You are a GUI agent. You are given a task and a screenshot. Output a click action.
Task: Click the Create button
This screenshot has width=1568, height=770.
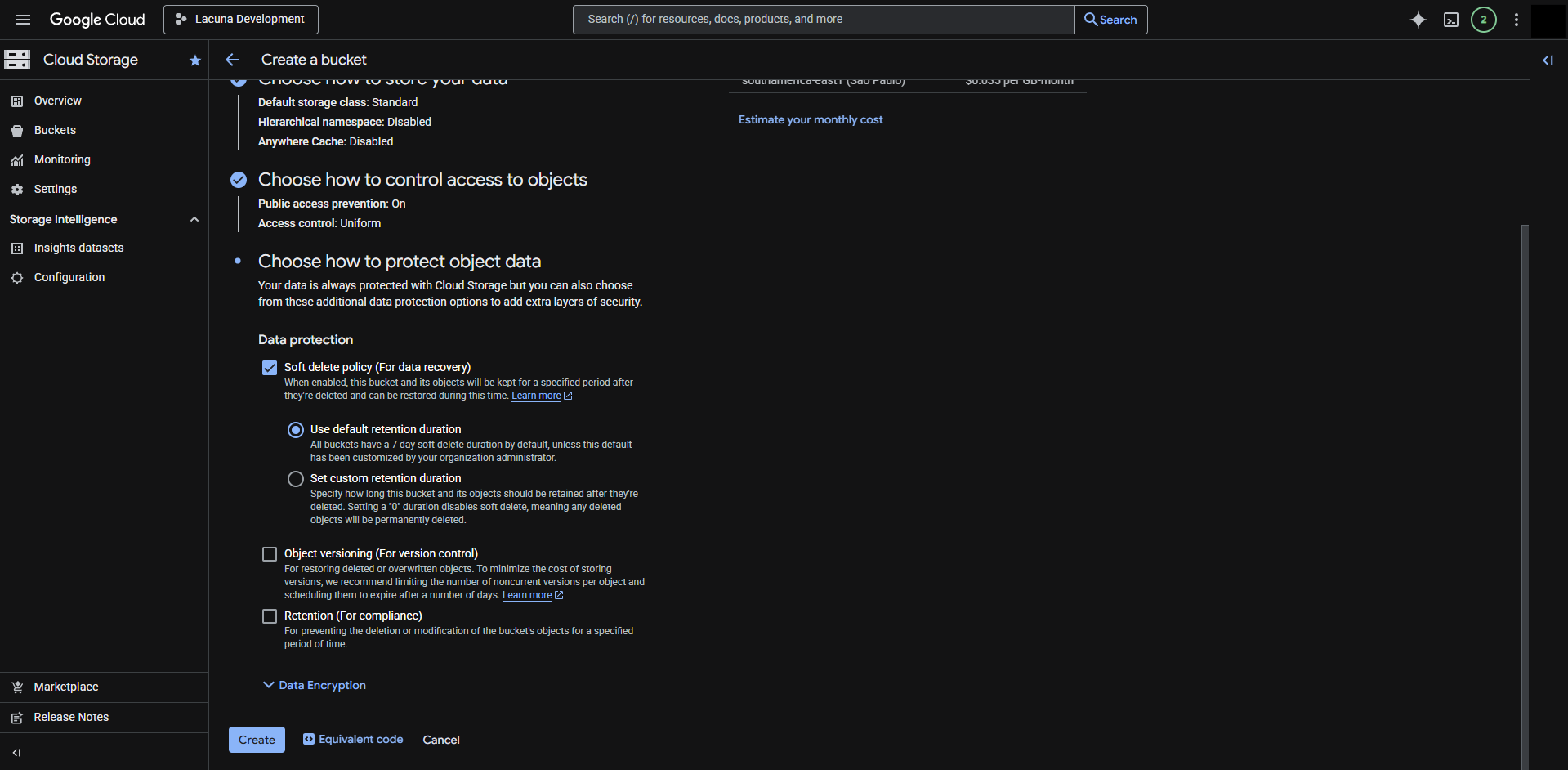257,740
